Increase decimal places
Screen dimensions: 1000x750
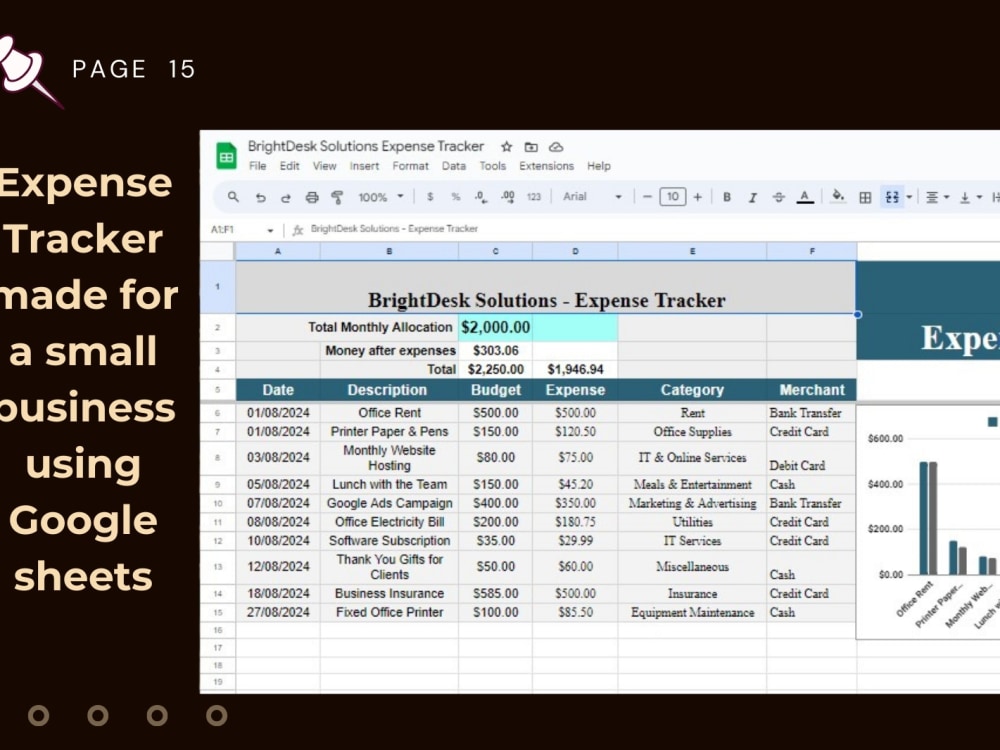pyautogui.click(x=508, y=197)
